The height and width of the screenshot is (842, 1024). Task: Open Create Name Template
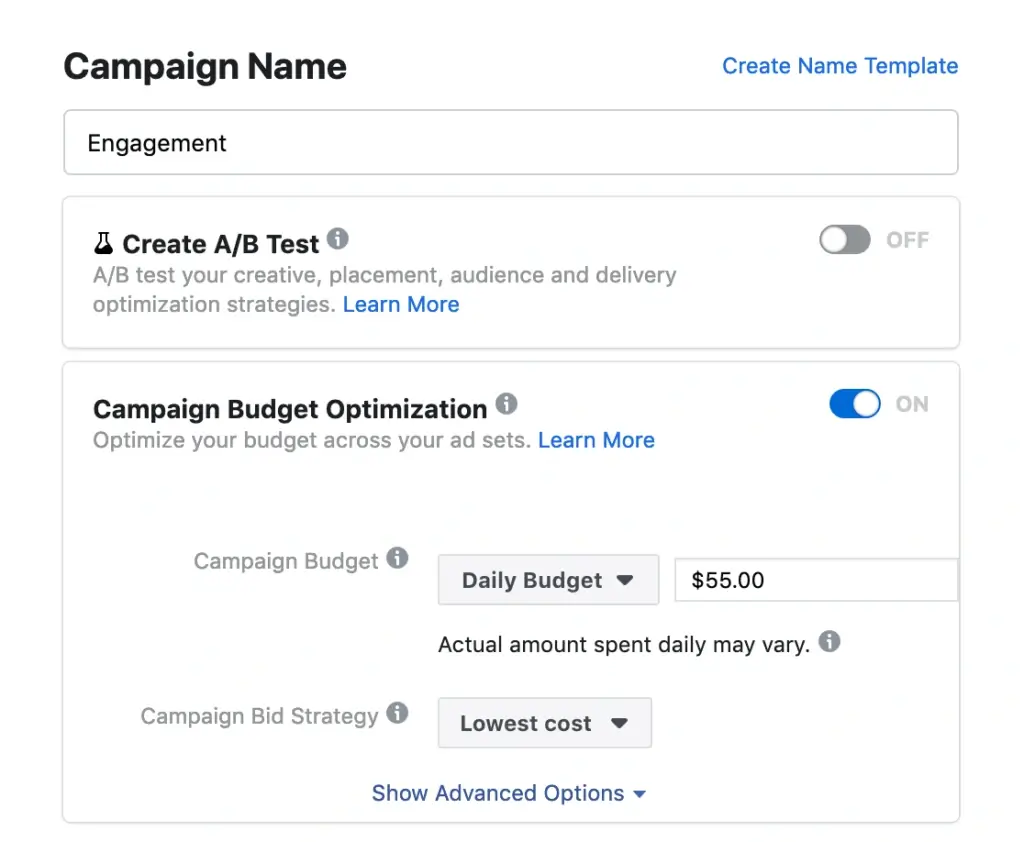(x=840, y=66)
